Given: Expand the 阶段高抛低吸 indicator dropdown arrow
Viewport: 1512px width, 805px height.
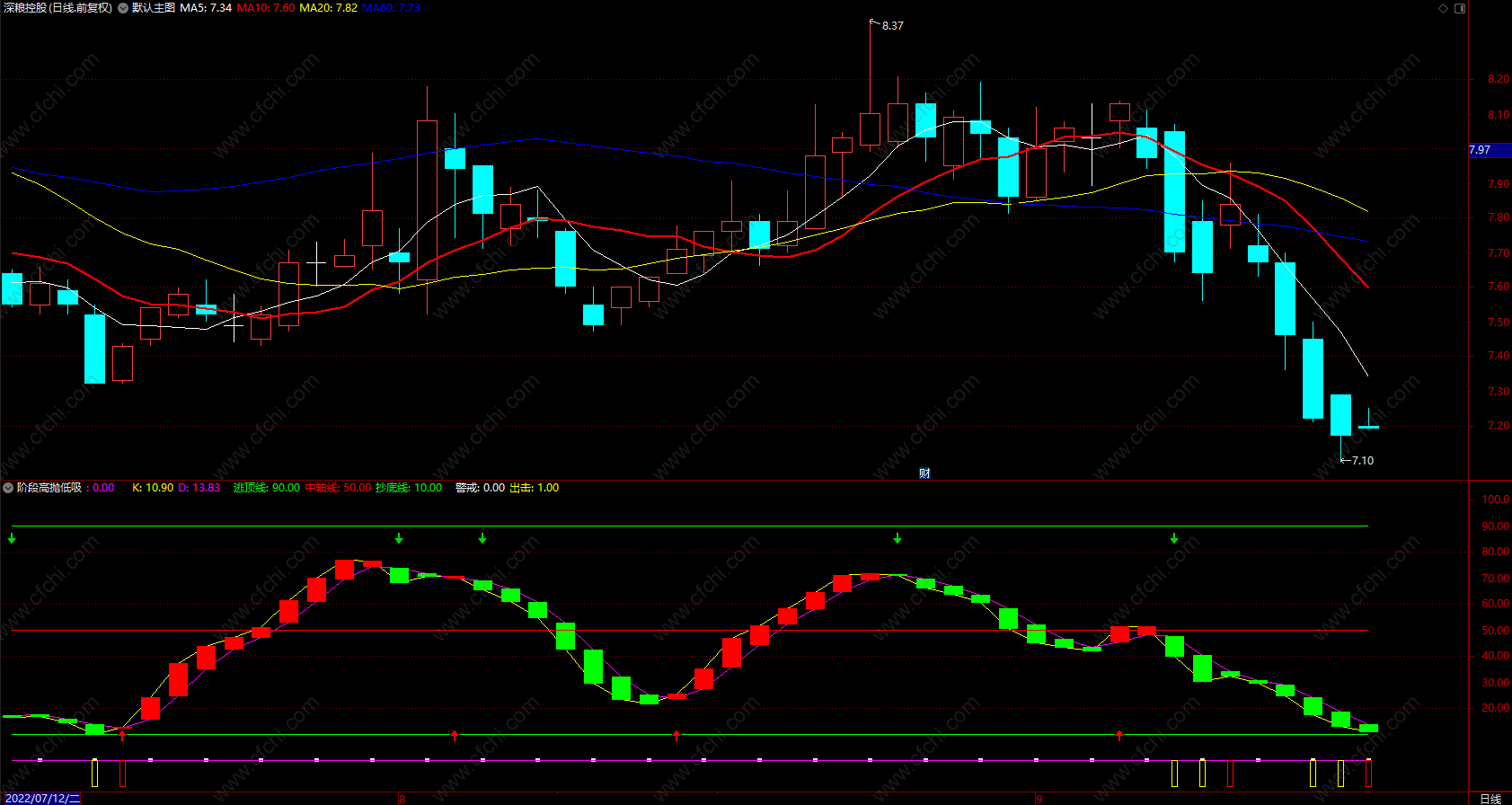Looking at the screenshot, I should pos(8,488).
